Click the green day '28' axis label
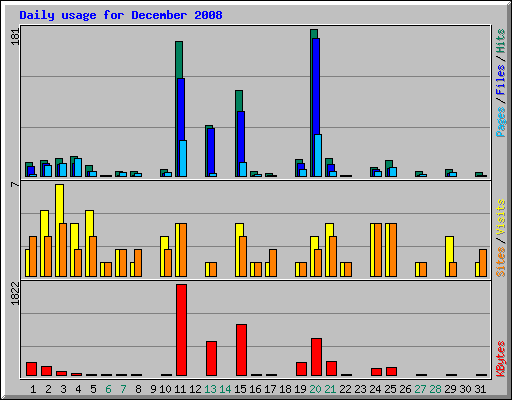The height and width of the screenshot is (400, 512). [x=435, y=389]
